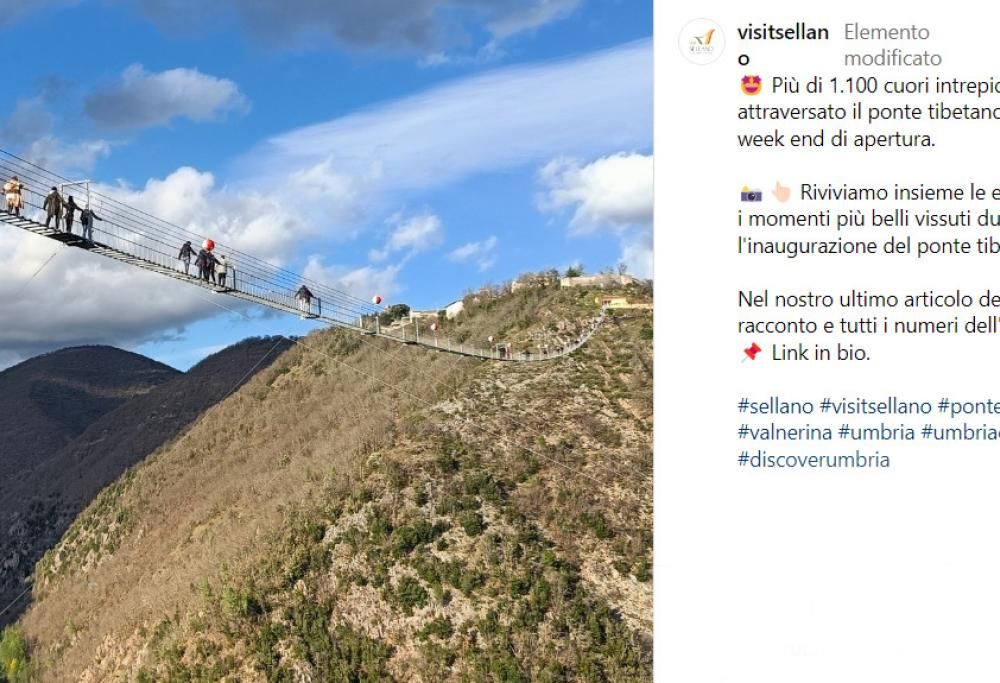Click the star-eyed face emoji
Screen dimensions: 1000x683
click(x=751, y=85)
